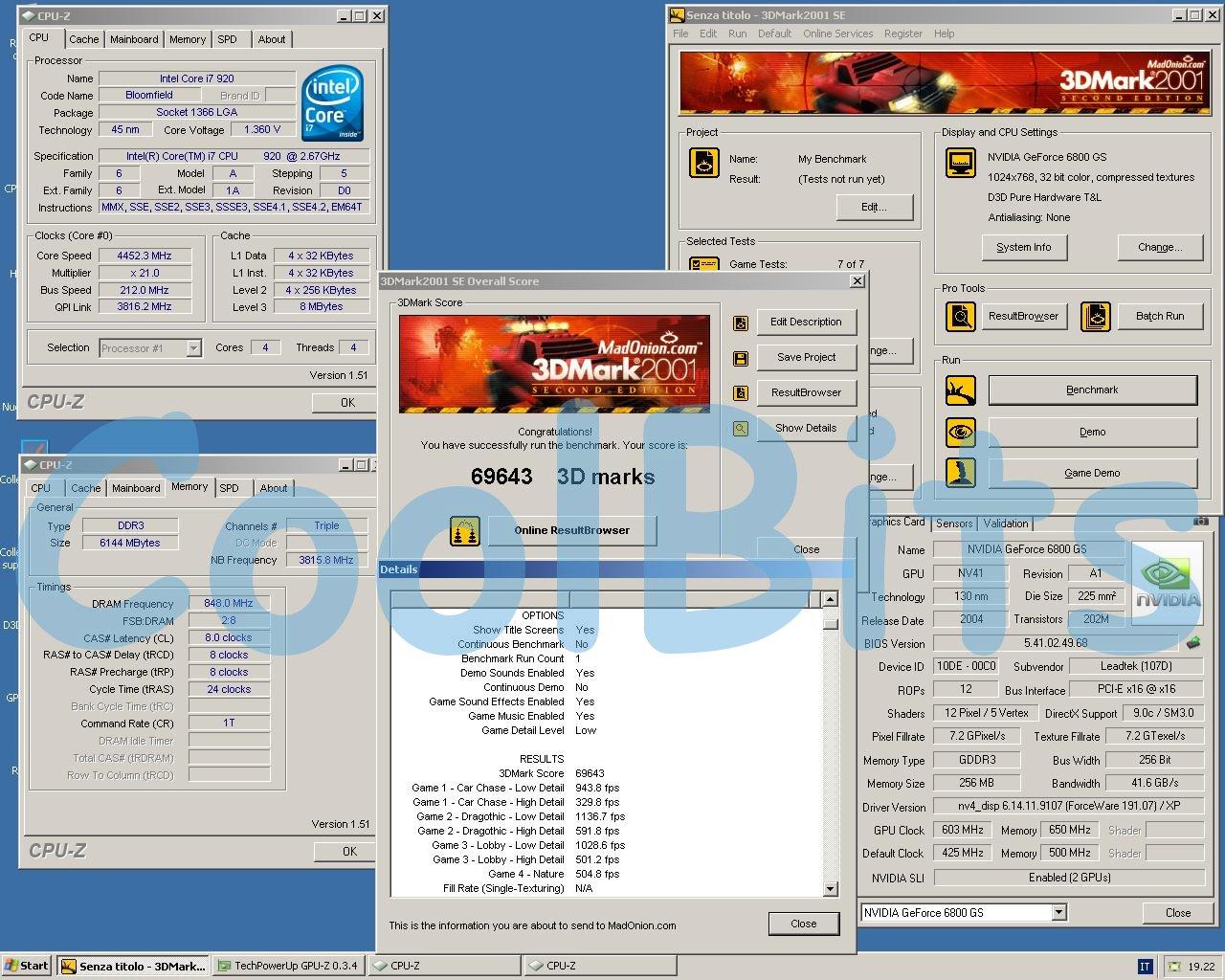
Task: Click the monitor icon in Display and CPU Settings
Action: 960,163
